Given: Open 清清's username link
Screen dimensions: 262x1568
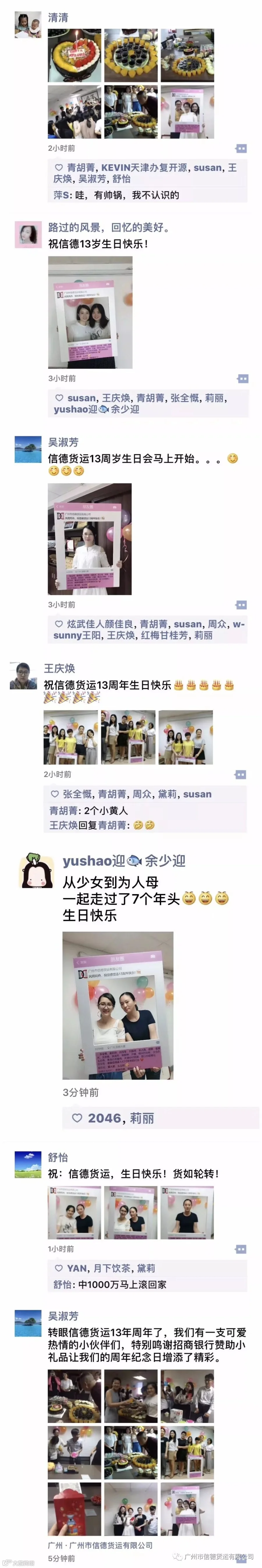Looking at the screenshot, I should pos(58,18).
